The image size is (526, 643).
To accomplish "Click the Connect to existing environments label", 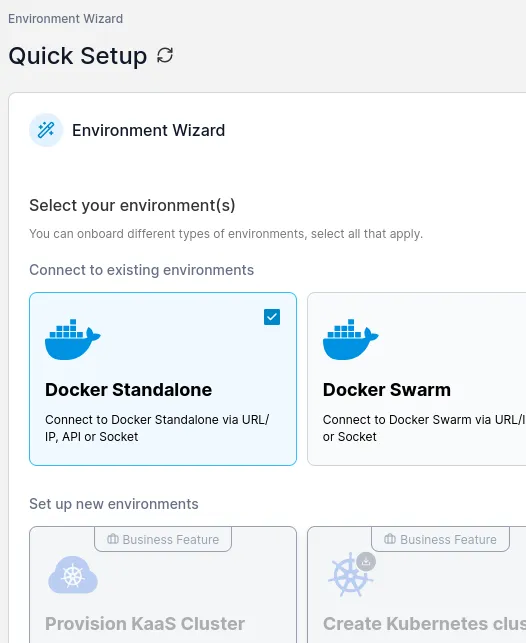I will [141, 270].
